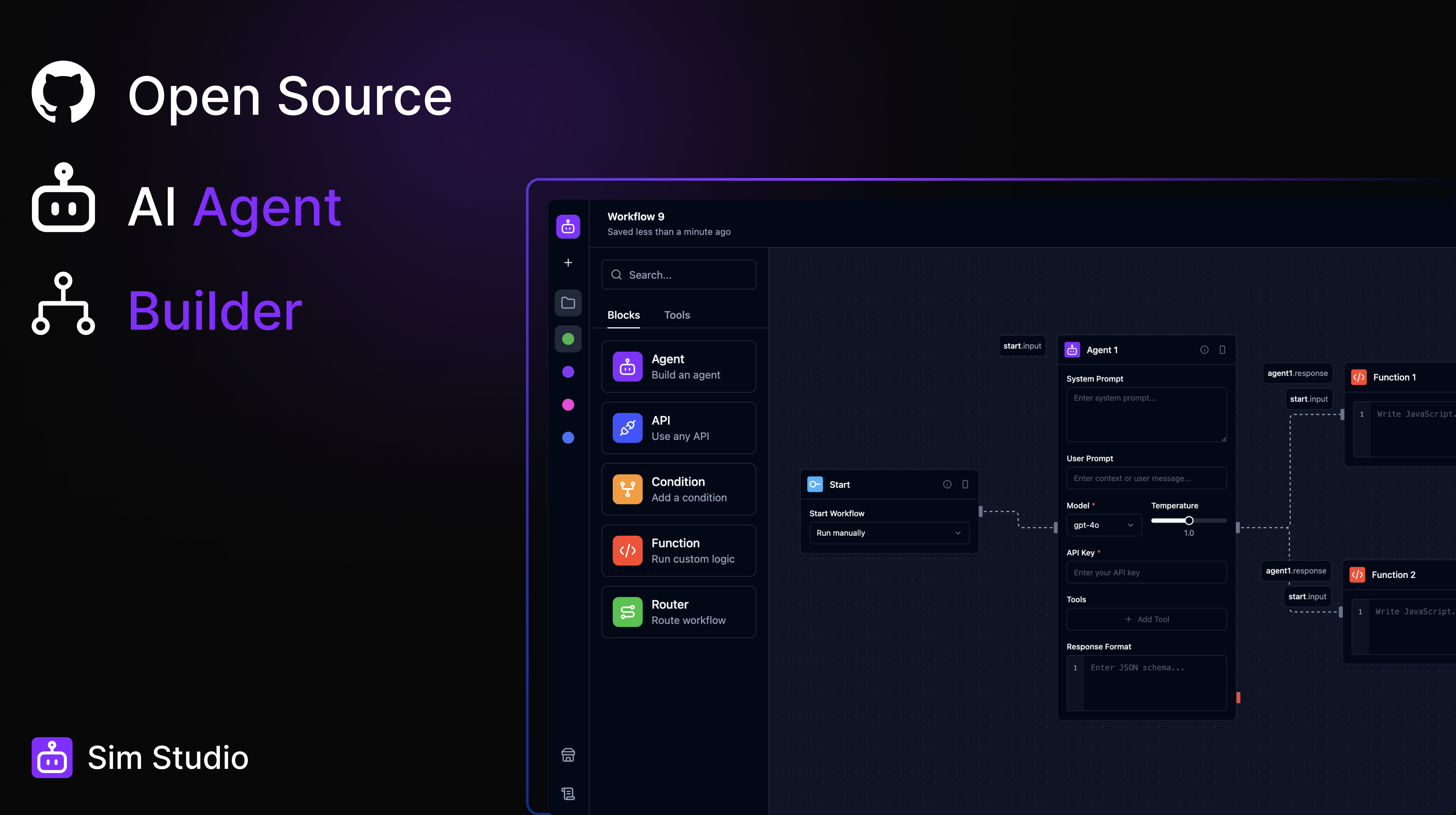This screenshot has width=1456, height=815.
Task: Click the Agent 1 info icon
Action: point(1204,350)
